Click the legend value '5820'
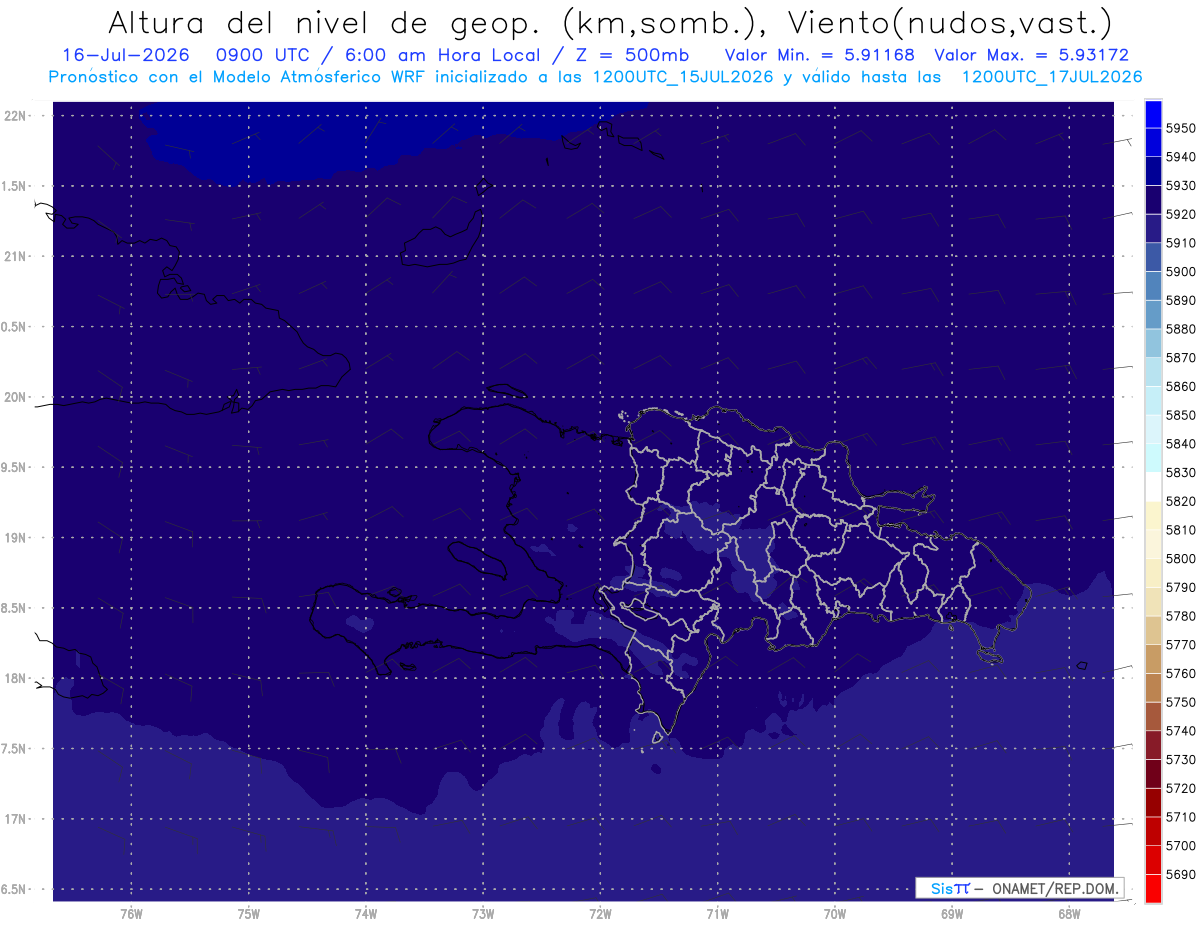Image resolution: width=1200 pixels, height=927 pixels. [x=1180, y=501]
